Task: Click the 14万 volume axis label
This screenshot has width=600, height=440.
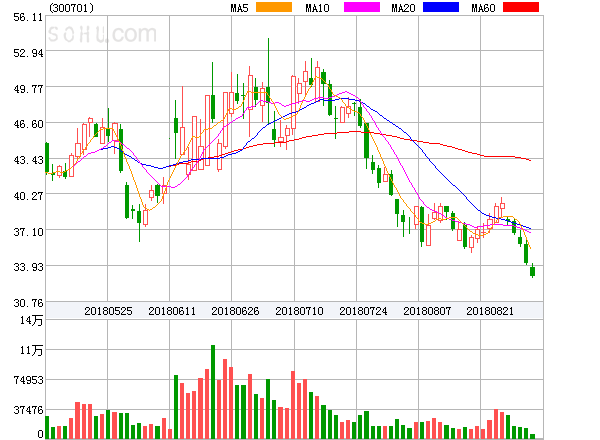Action: [31, 320]
